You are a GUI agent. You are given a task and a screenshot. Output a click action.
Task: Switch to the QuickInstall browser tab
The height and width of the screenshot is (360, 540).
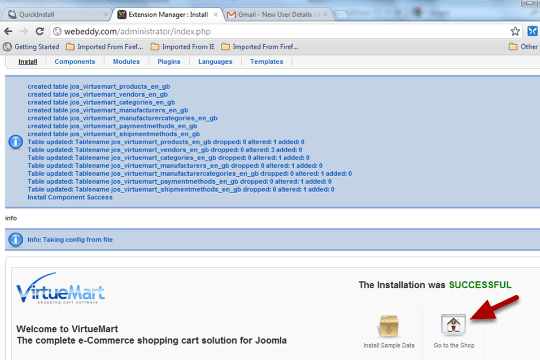[x=57, y=14]
